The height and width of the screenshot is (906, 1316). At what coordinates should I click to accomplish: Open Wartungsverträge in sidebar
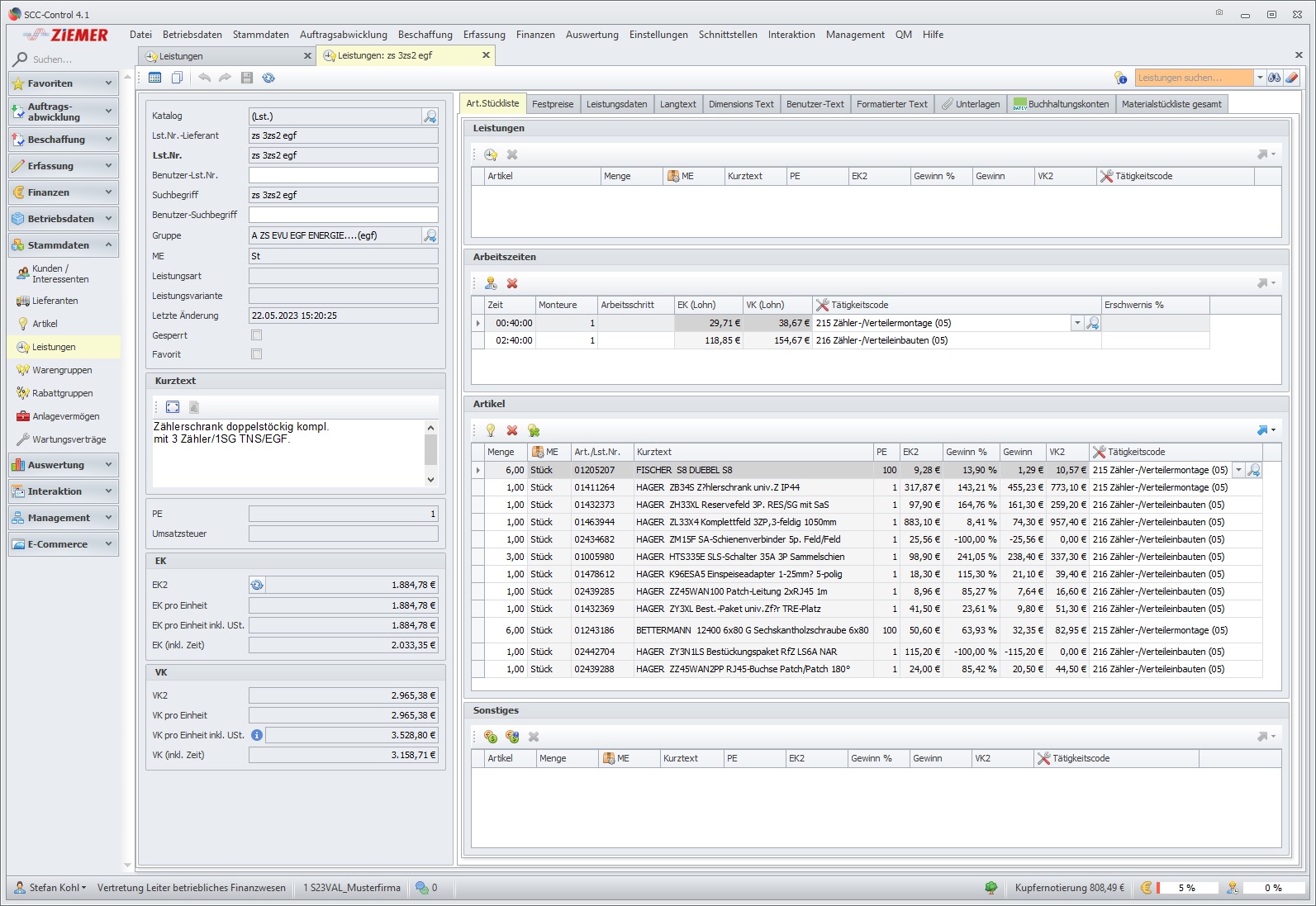(64, 439)
